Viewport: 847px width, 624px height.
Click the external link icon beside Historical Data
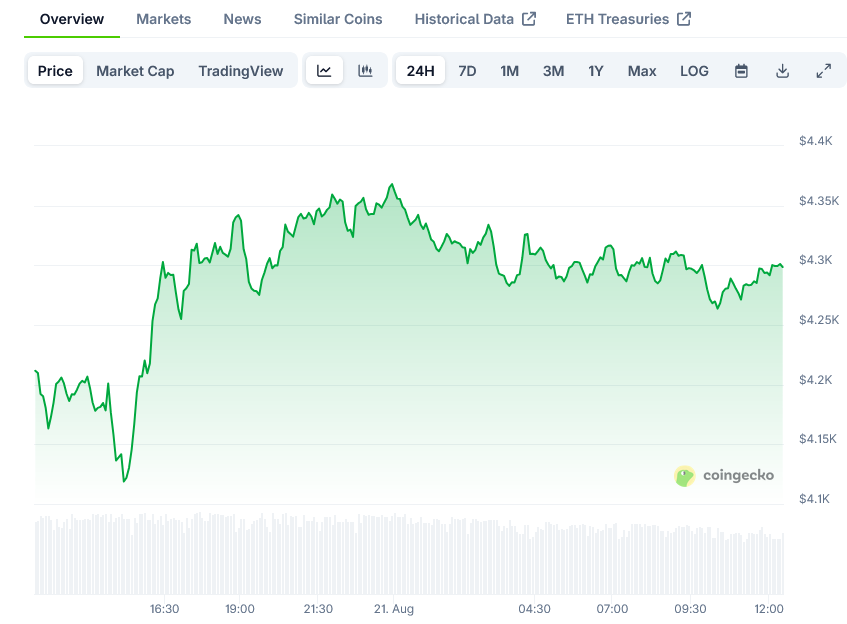tap(529, 19)
